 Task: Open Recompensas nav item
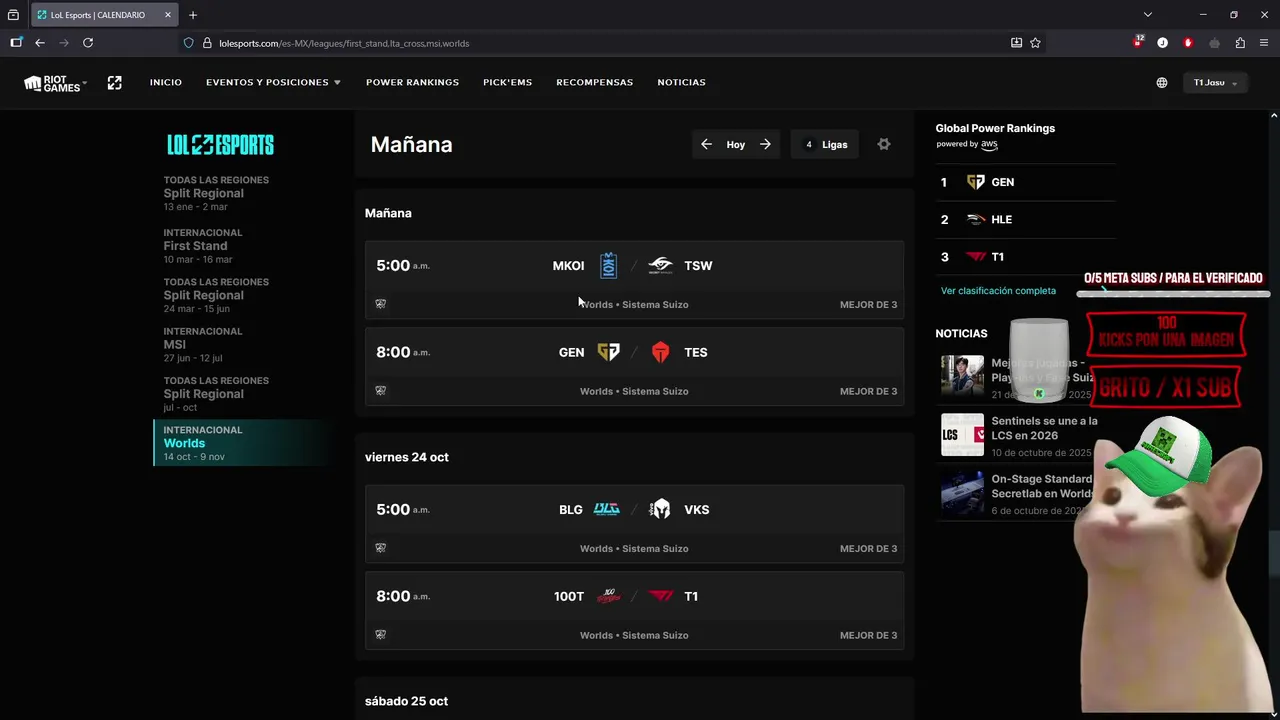pyautogui.click(x=594, y=82)
